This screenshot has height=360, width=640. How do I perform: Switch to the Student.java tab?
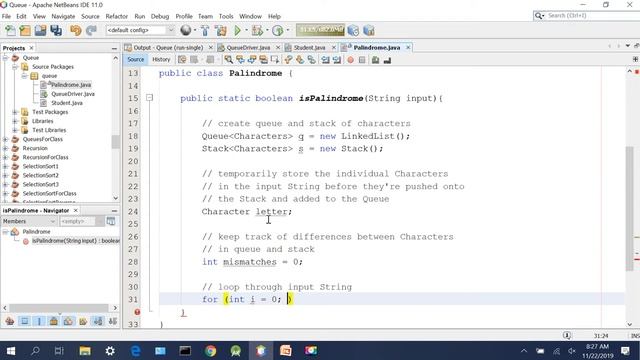[309, 47]
